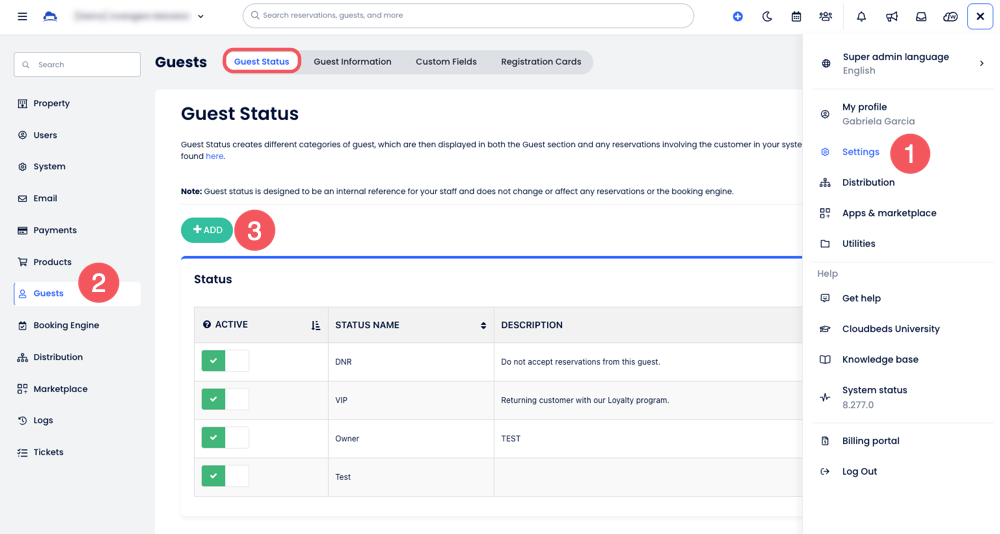Viewport: 1000px width, 534px height.
Task: Turn off the VIP status toggle
Action: [224, 399]
